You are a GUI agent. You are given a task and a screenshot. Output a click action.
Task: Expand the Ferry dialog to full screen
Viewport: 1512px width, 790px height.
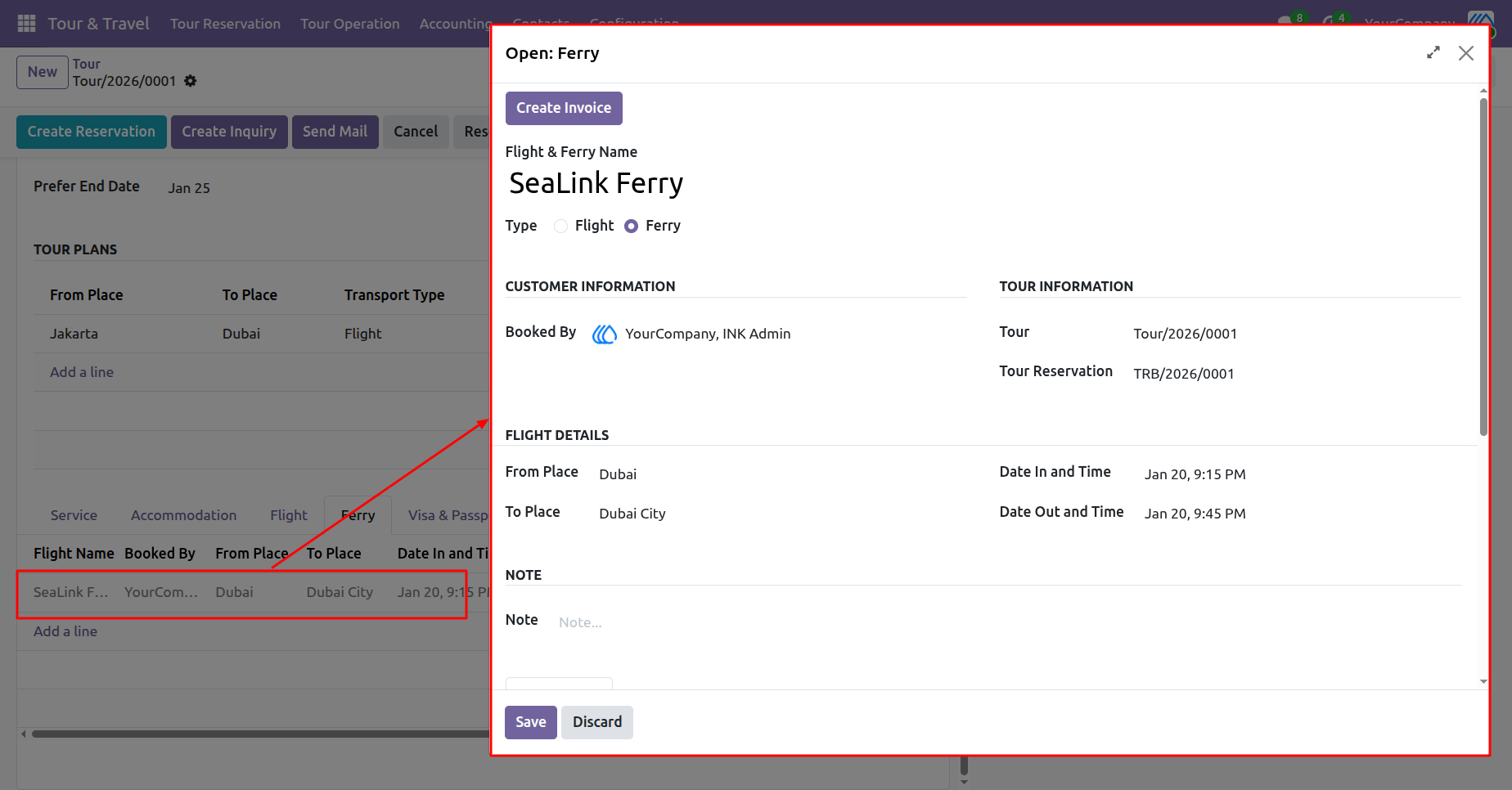coord(1433,53)
